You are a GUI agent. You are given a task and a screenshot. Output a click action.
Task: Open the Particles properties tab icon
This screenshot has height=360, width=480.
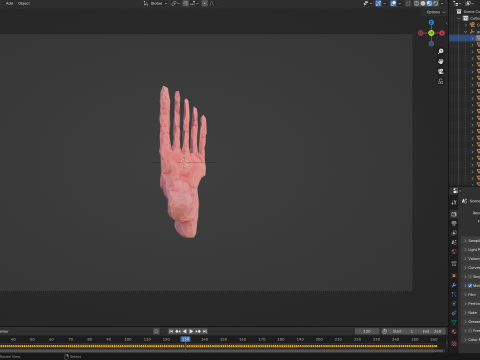coord(454,294)
